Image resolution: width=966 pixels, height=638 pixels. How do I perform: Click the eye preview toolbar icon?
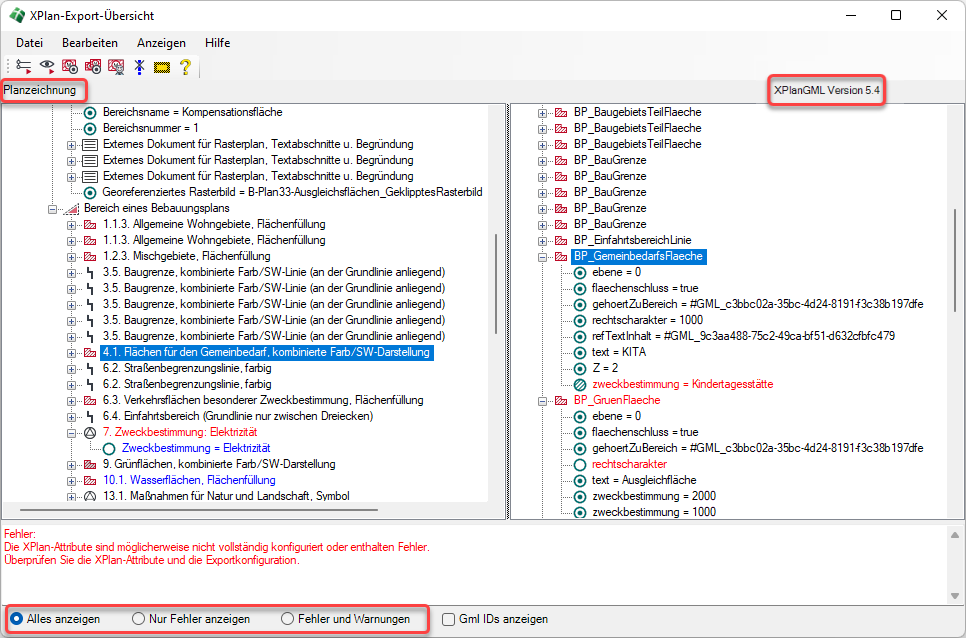click(46, 67)
